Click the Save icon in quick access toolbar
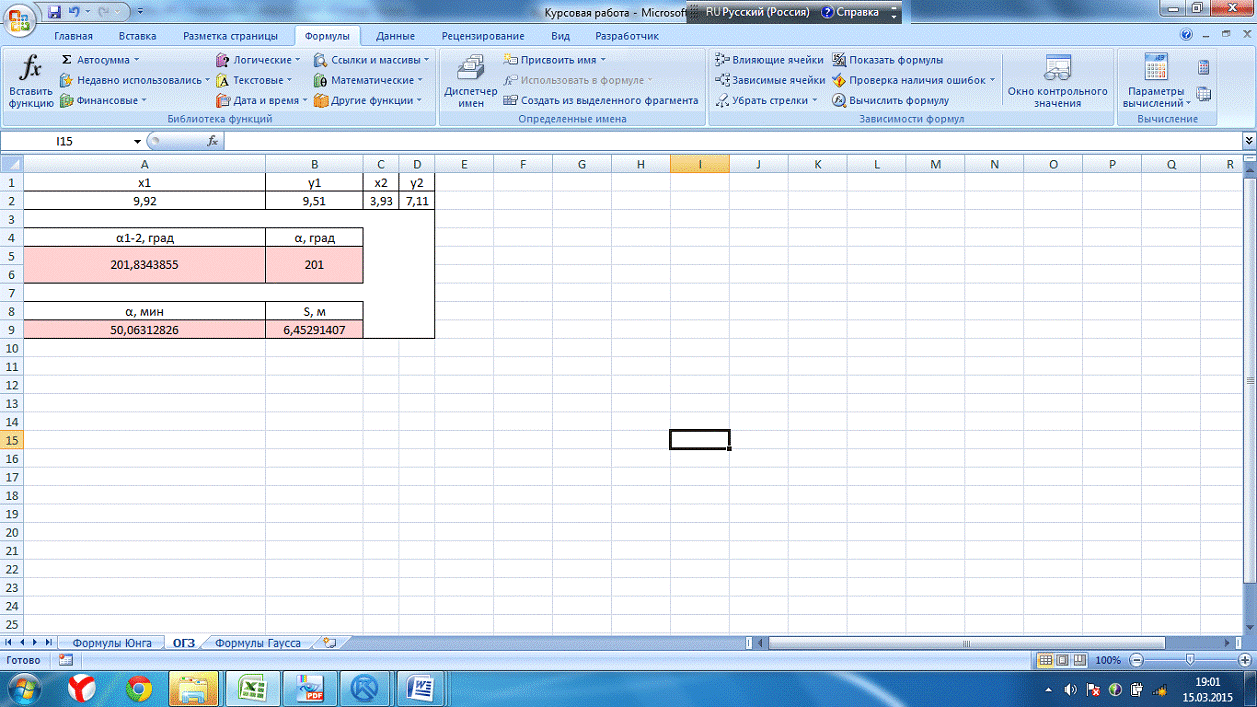 point(54,12)
